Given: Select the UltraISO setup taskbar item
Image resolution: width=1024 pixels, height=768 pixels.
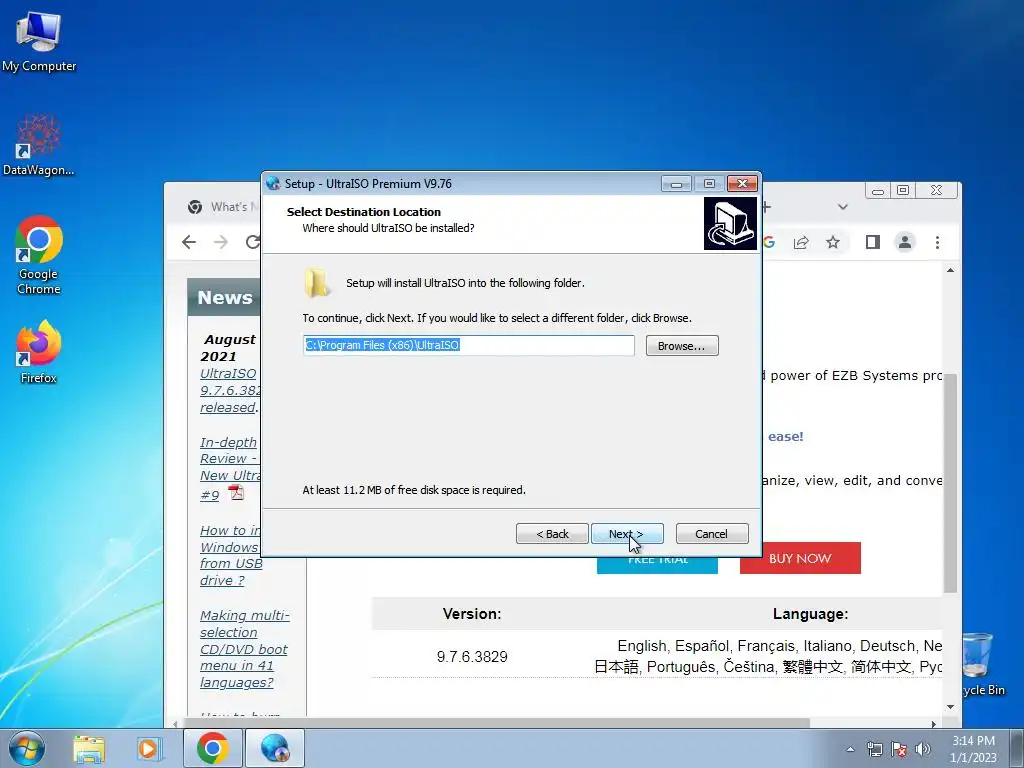Looking at the screenshot, I should coord(275,748).
